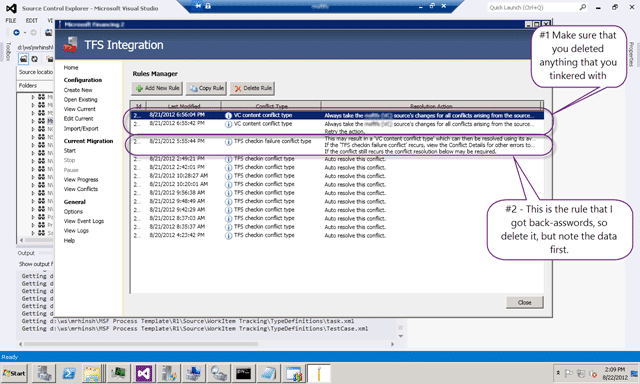This screenshot has height=384, width=640.
Task: Show hidden system tray icons
Action: pyautogui.click(x=558, y=373)
